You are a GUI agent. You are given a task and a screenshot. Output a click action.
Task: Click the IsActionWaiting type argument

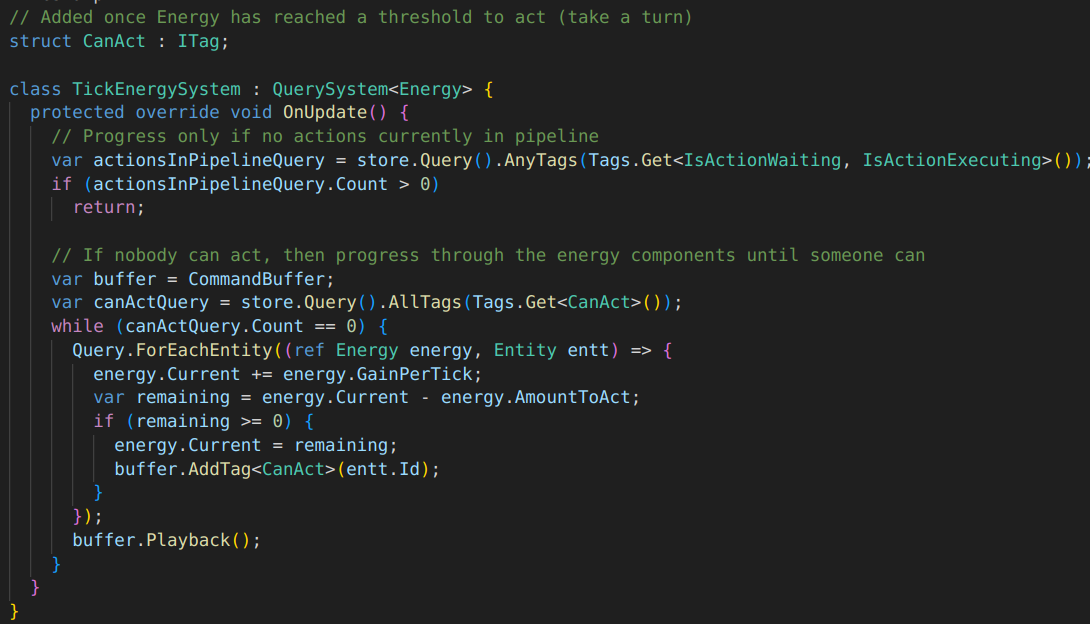click(762, 161)
